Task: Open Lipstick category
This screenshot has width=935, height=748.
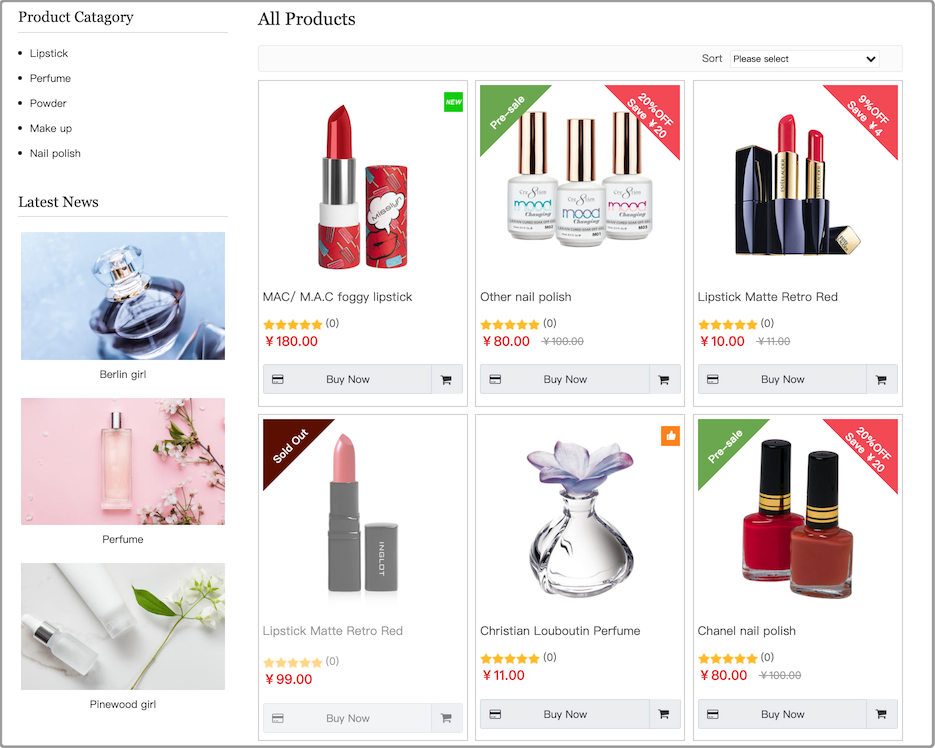Action: 49,53
